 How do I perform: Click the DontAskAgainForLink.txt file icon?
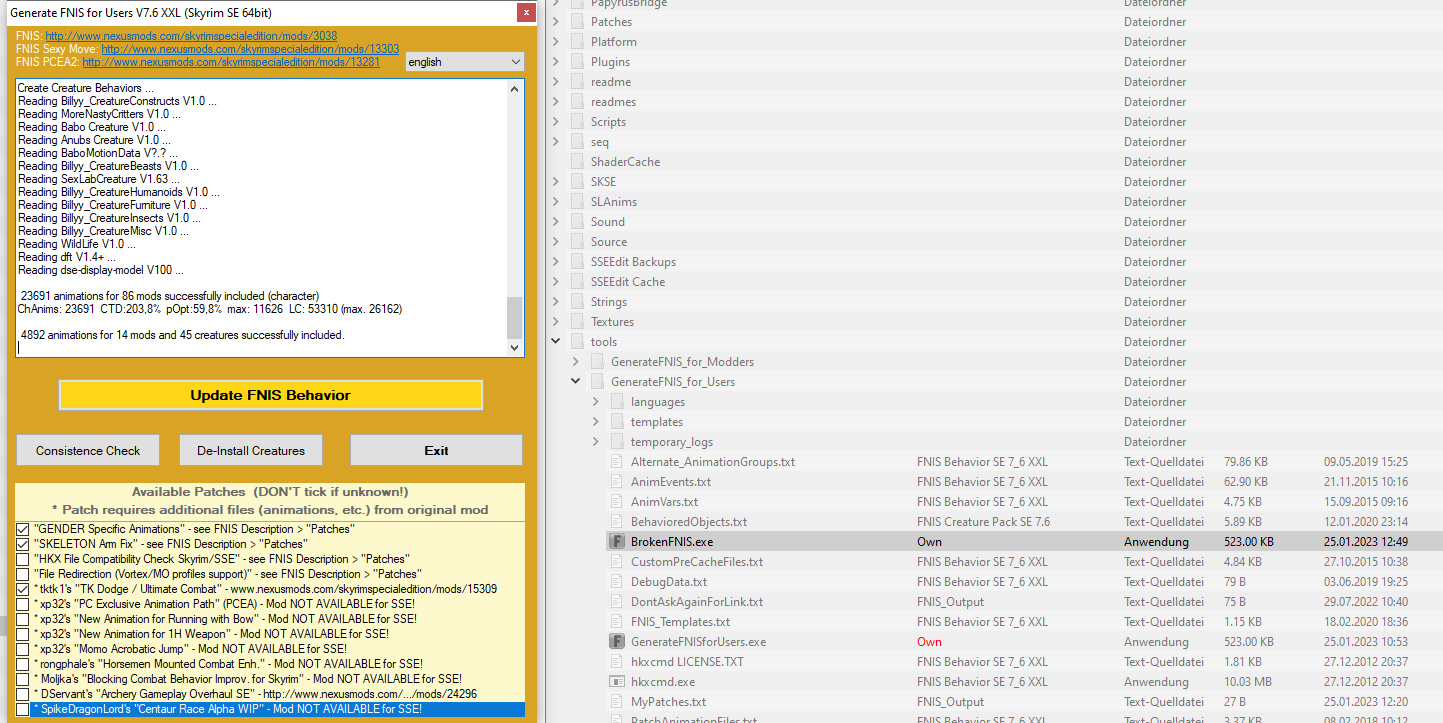(617, 601)
